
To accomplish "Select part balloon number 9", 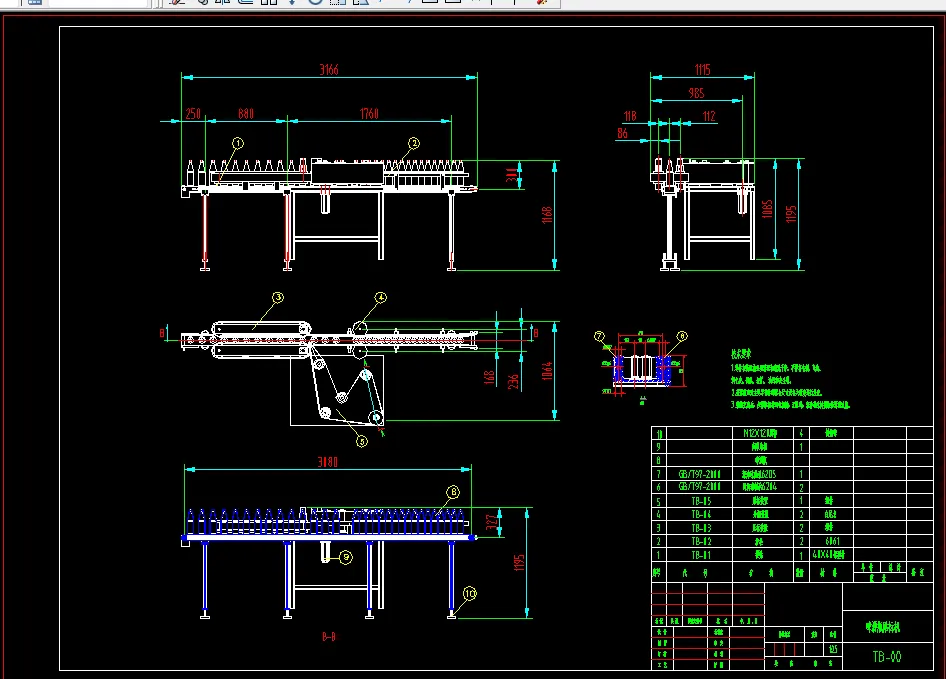I will click(346, 556).
